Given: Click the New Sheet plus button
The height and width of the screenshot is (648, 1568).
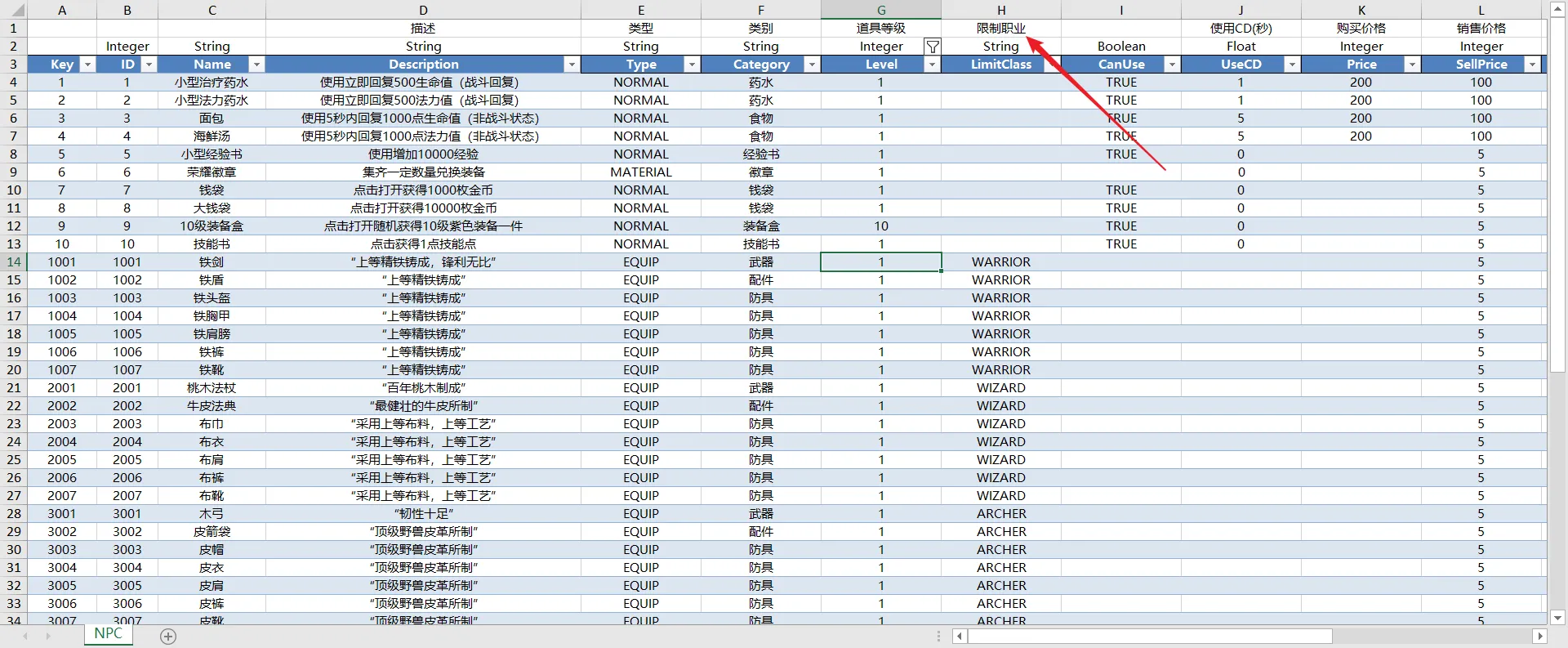Looking at the screenshot, I should [x=168, y=637].
